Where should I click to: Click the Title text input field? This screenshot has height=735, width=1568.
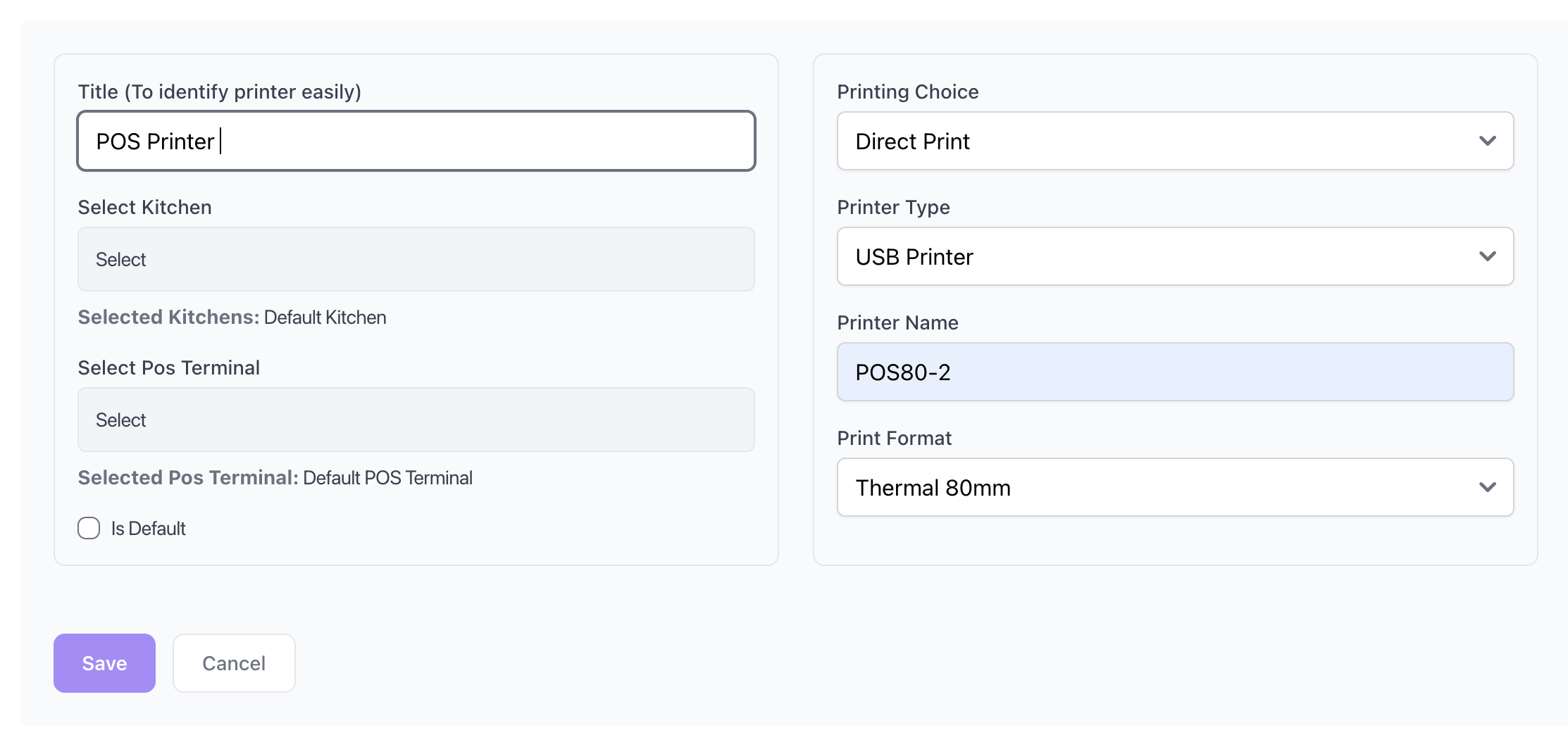click(416, 141)
